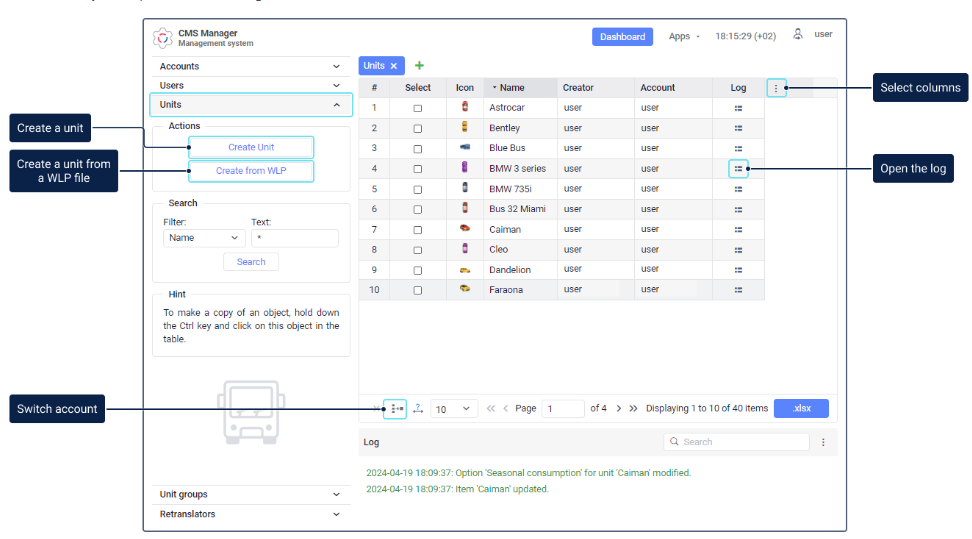
Task: Open the log for Blue Bus
Action: tap(738, 149)
